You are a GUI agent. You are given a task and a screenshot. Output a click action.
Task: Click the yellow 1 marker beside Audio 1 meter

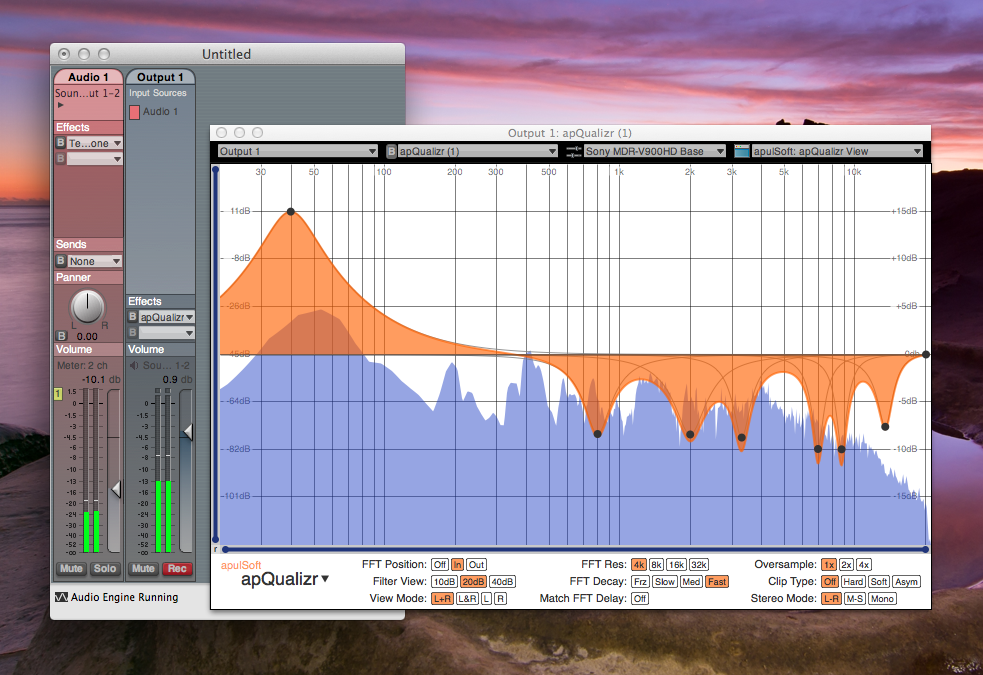tap(58, 394)
